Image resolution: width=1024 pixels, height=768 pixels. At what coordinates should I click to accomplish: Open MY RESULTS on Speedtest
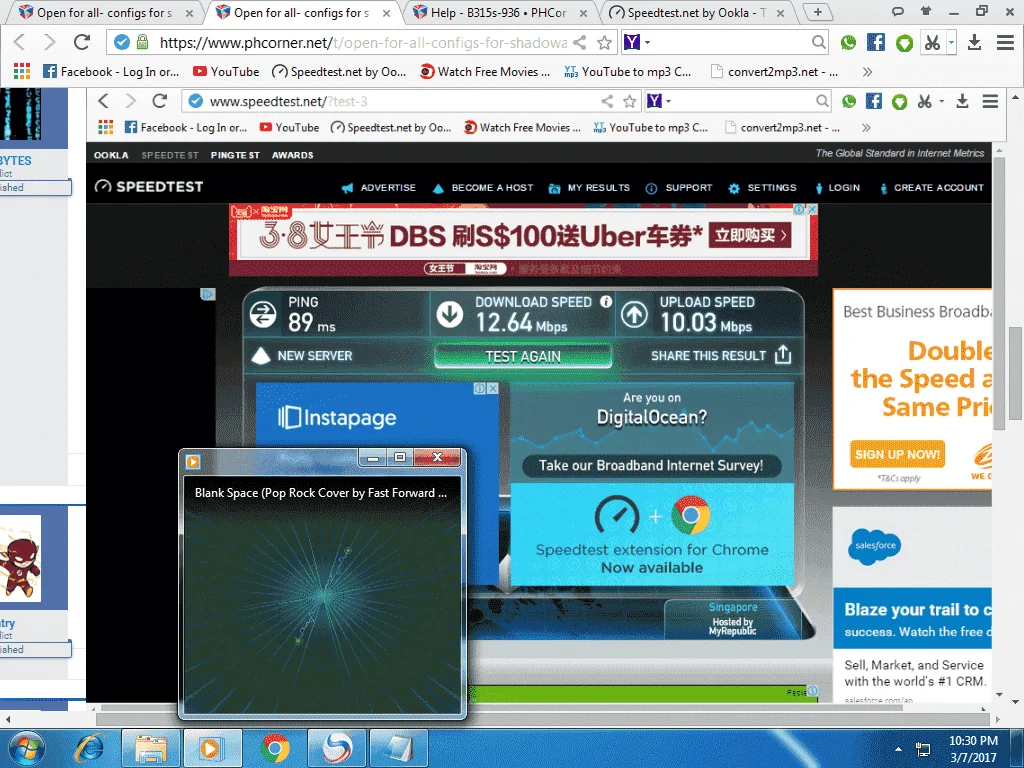[x=590, y=187]
